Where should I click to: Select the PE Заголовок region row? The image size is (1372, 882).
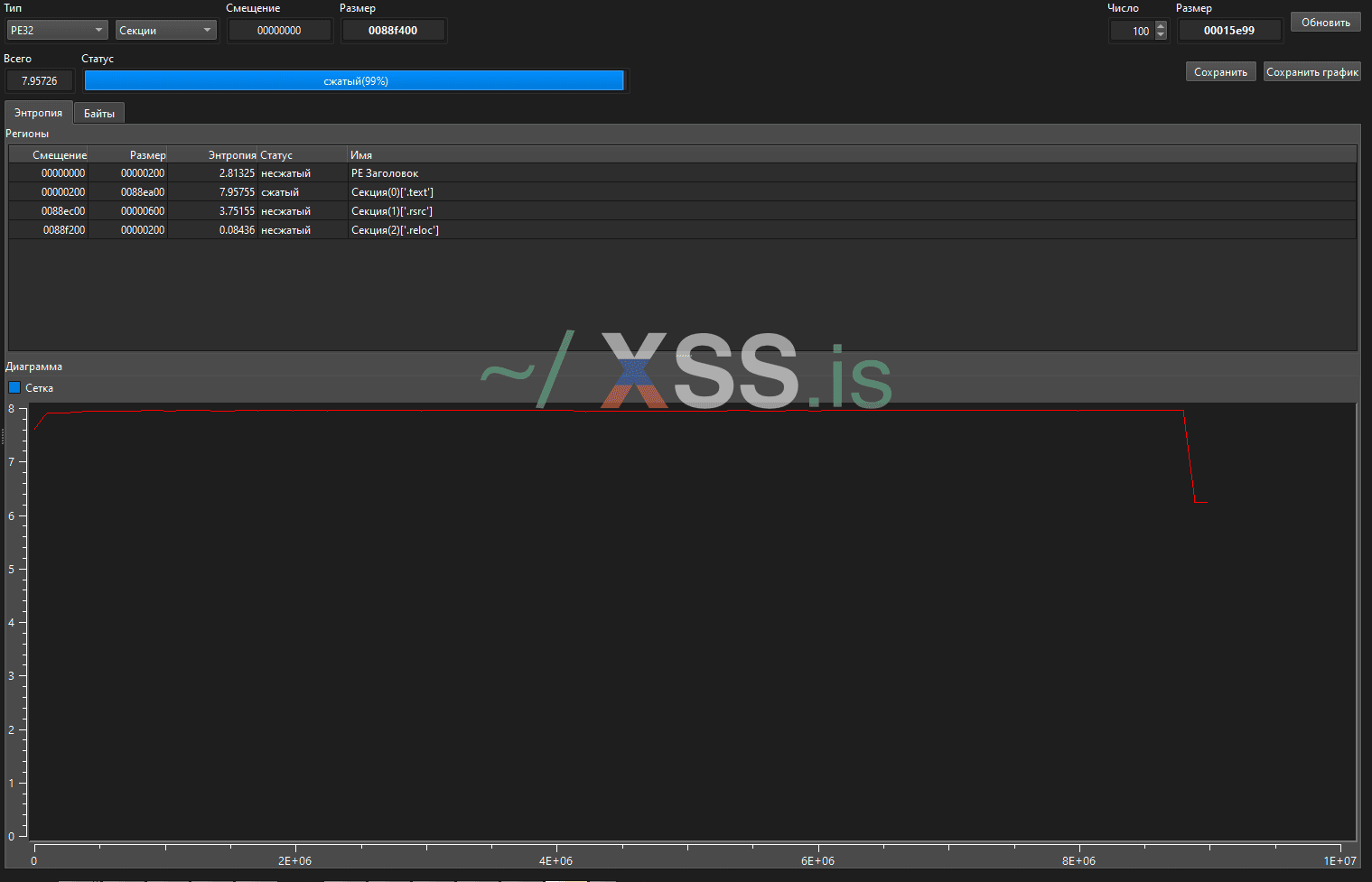point(683,173)
